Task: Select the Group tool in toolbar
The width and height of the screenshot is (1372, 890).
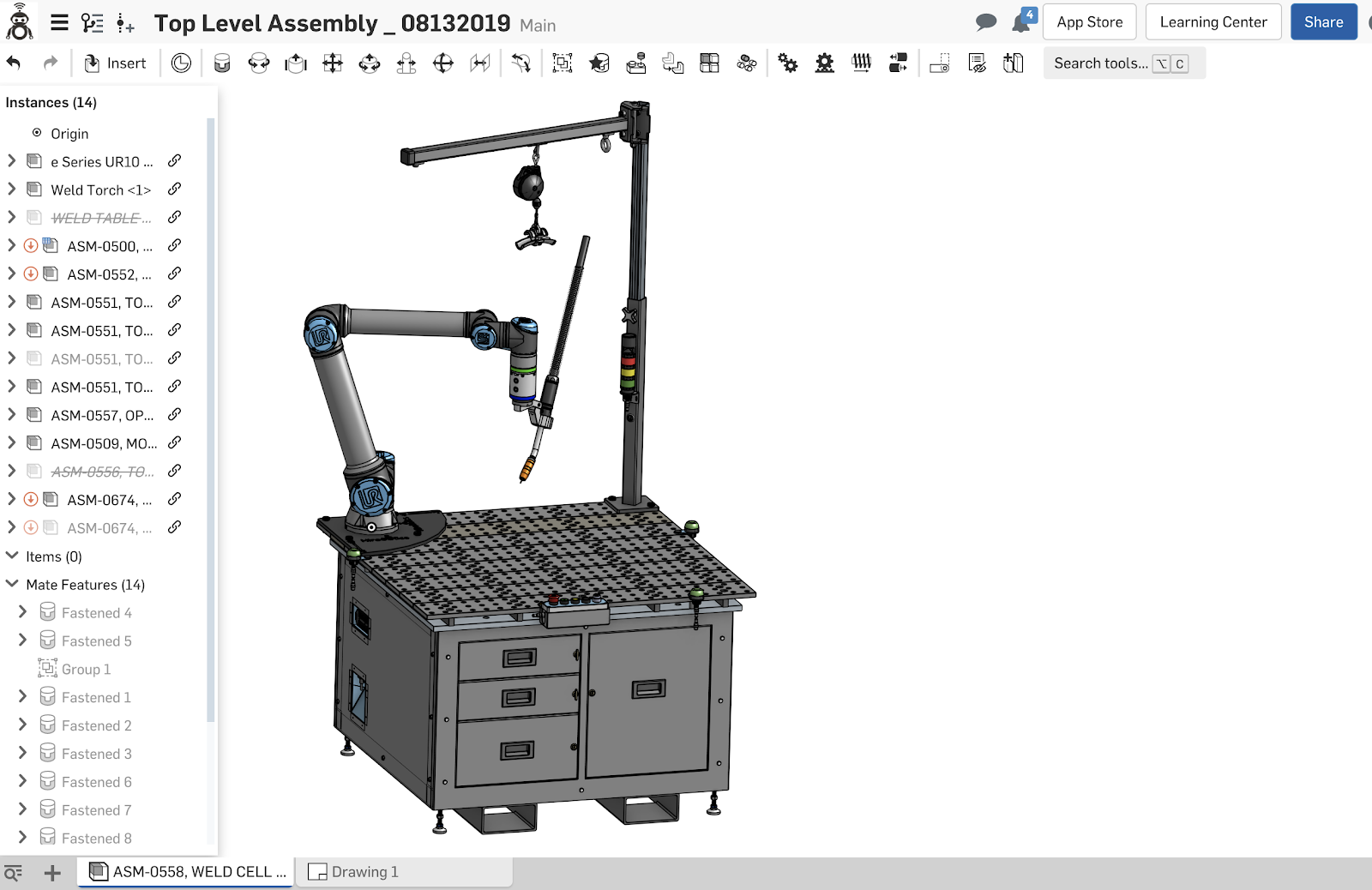Action: point(563,63)
